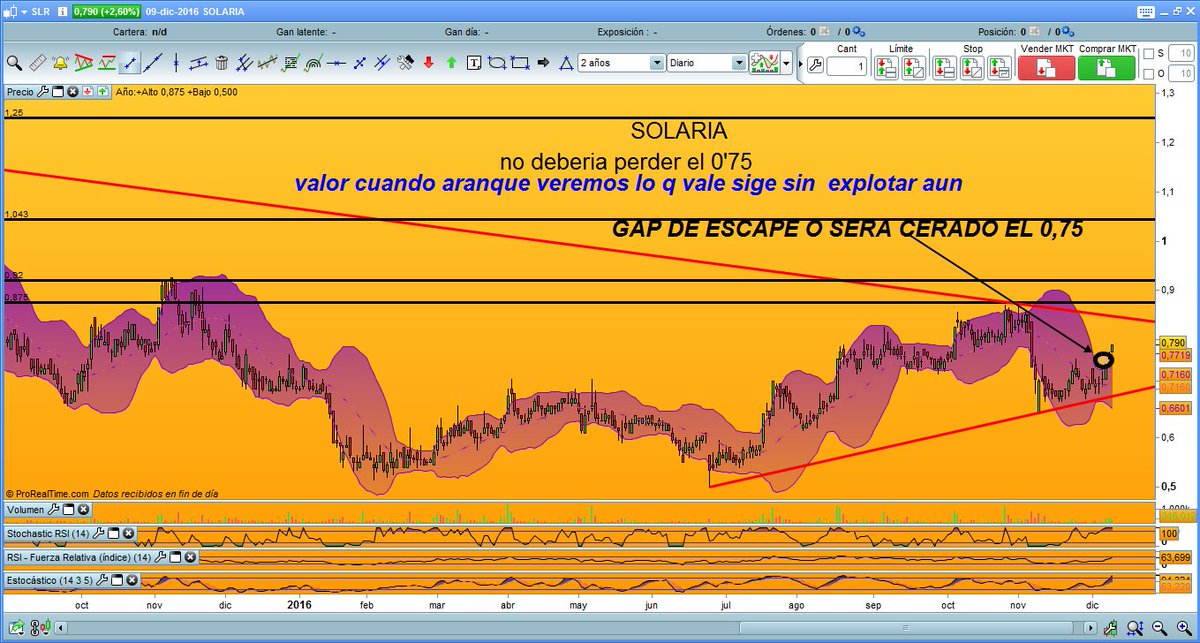1200x643 pixels.
Task: Move Precio panel down with red arrow
Action: click(x=88, y=92)
